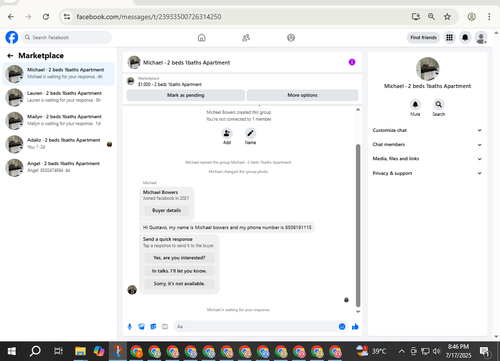Click the Search magnifier in chat info

(439, 105)
